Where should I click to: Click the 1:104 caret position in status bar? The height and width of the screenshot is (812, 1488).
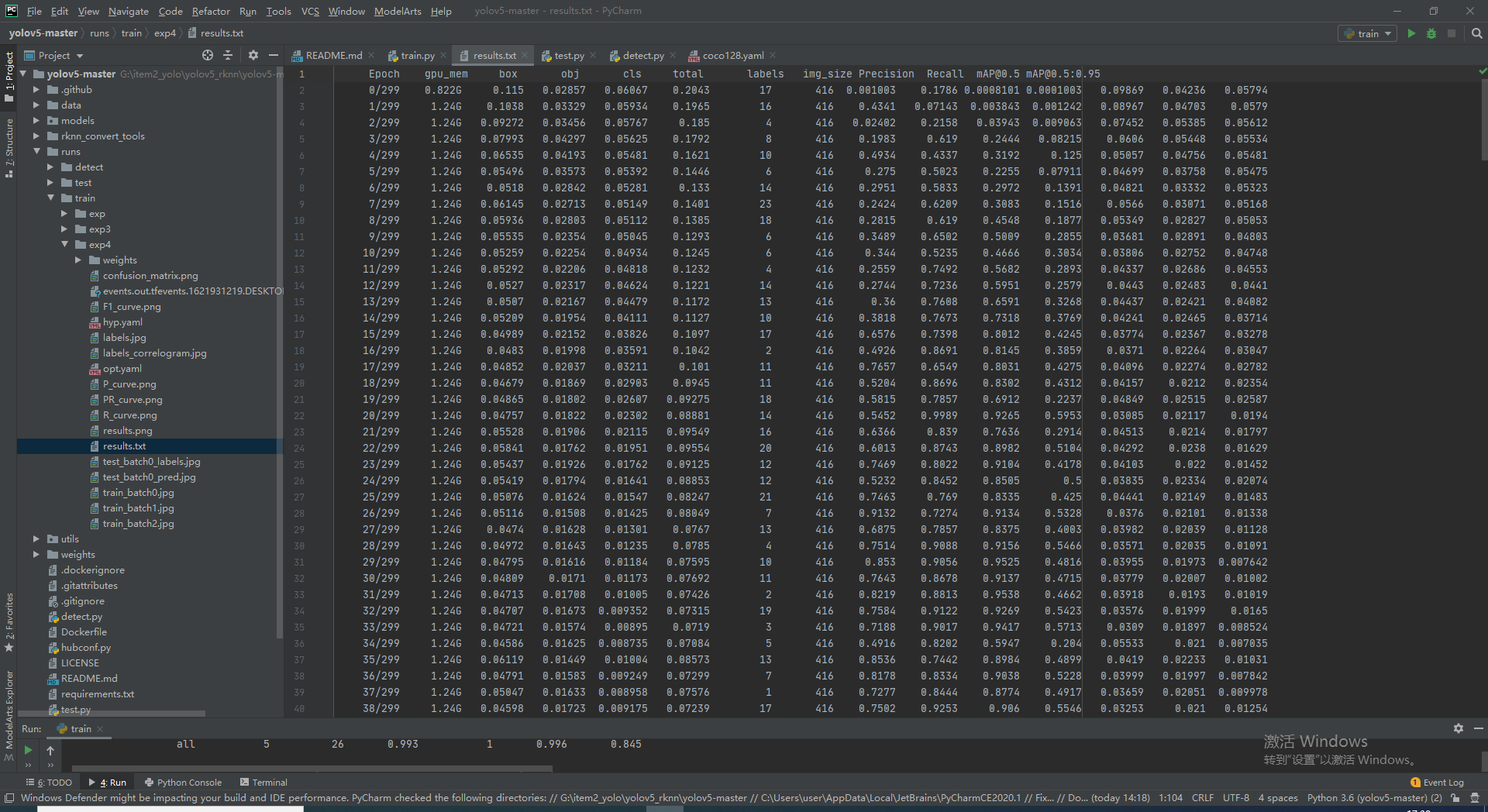click(x=1171, y=798)
